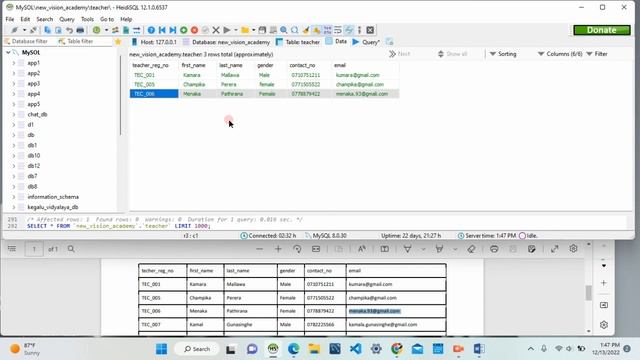Expand the information_schema database node

[14, 197]
